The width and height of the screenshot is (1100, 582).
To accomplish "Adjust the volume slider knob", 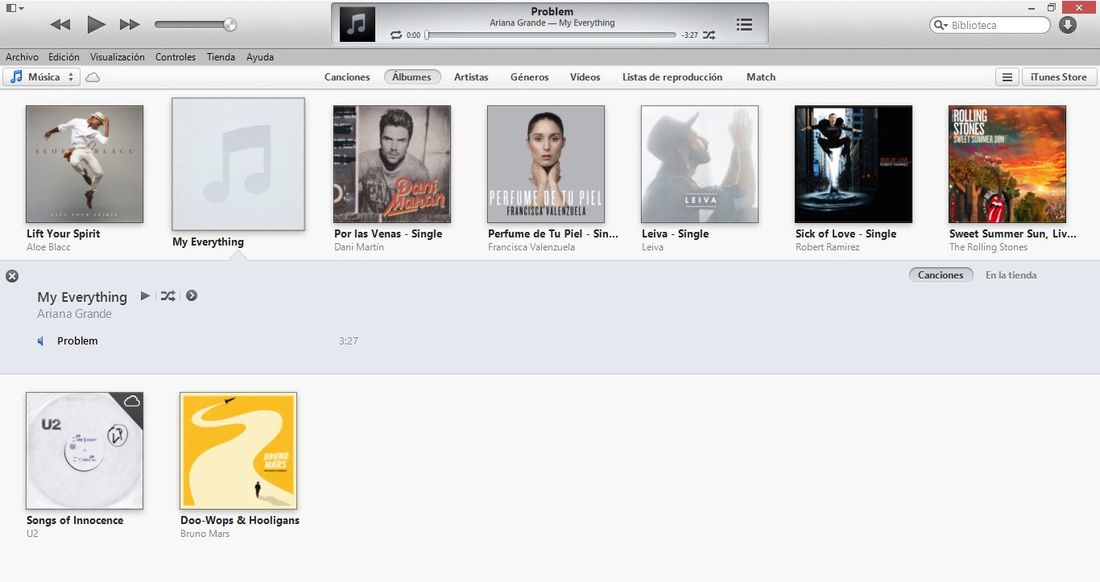I will [x=229, y=25].
